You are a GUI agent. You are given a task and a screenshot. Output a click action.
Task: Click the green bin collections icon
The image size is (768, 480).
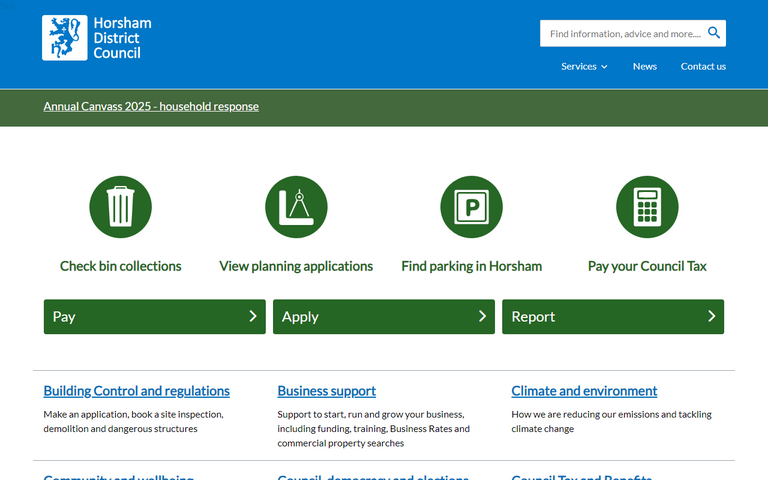pyautogui.click(x=120, y=207)
